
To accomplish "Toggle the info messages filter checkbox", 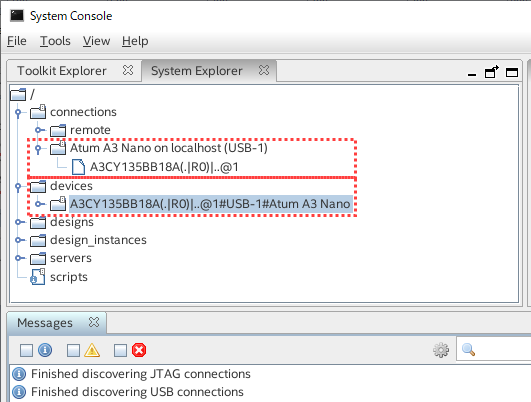I will click(26, 351).
